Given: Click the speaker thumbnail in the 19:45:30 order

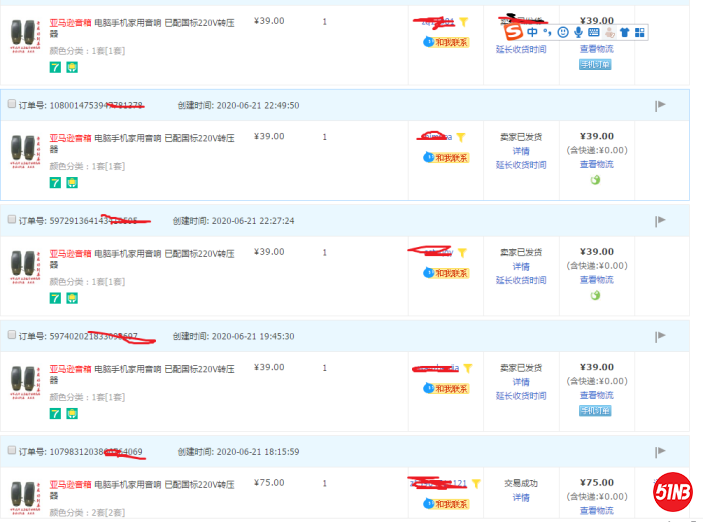Looking at the screenshot, I should coord(25,382).
